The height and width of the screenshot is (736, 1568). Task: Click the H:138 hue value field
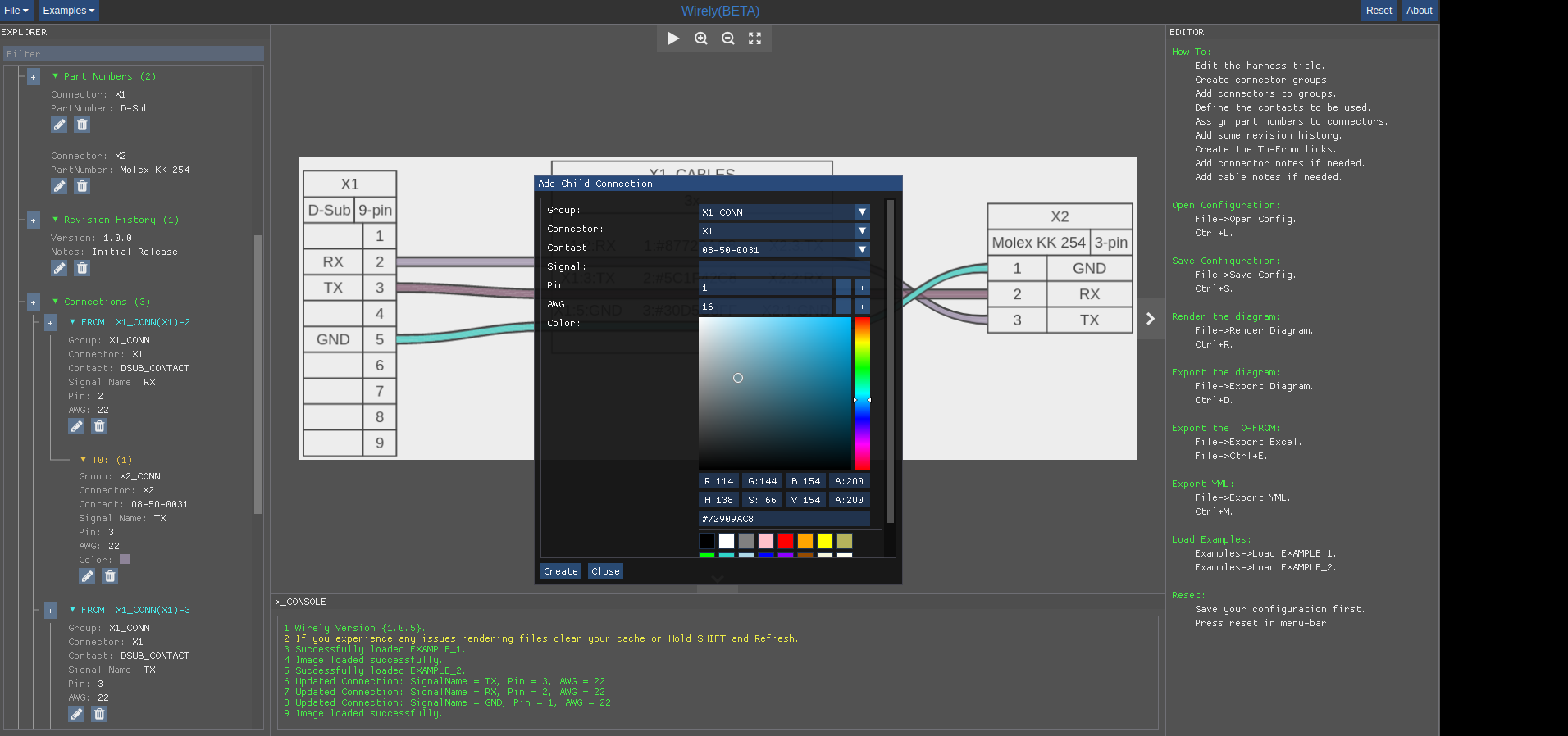tap(718, 500)
